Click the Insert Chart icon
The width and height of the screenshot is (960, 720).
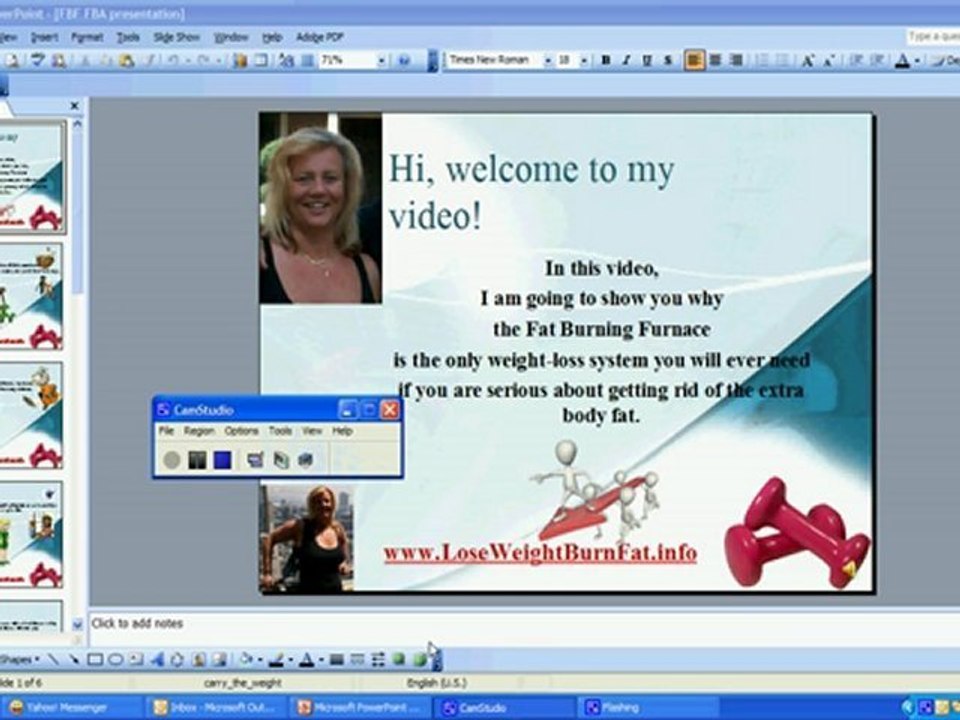(240, 60)
